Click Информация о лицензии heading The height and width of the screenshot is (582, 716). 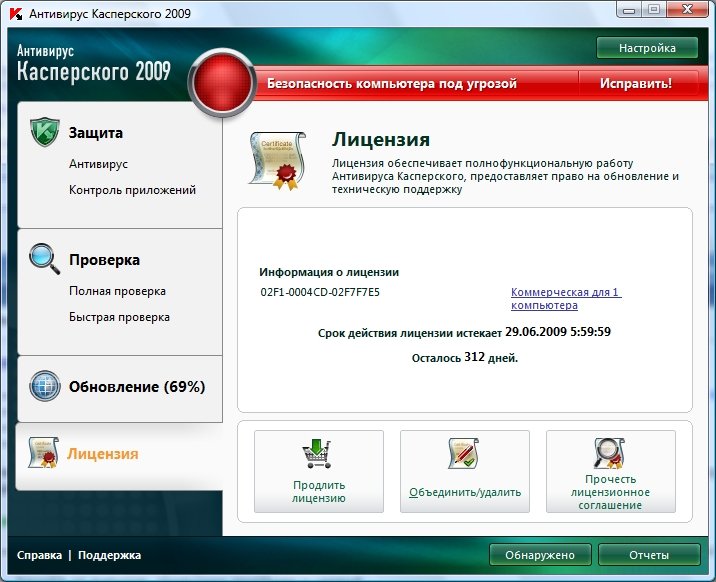(329, 272)
